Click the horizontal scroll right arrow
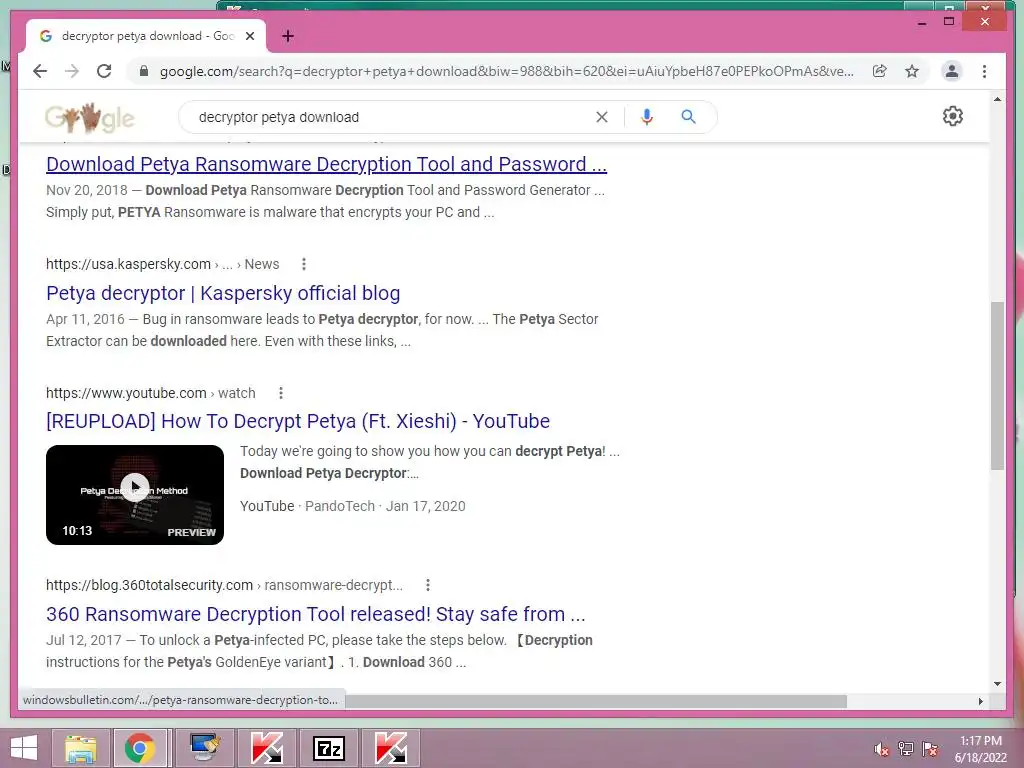 [980, 701]
